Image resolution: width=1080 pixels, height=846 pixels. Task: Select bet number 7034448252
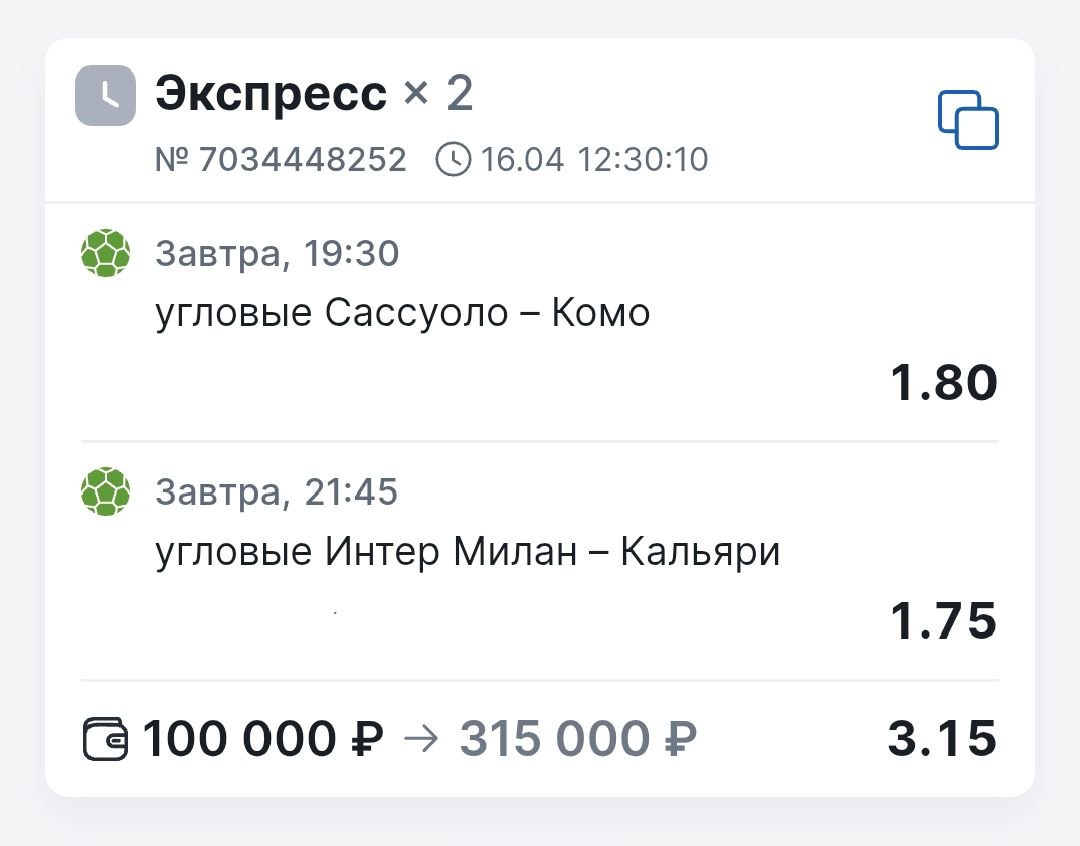pos(281,159)
